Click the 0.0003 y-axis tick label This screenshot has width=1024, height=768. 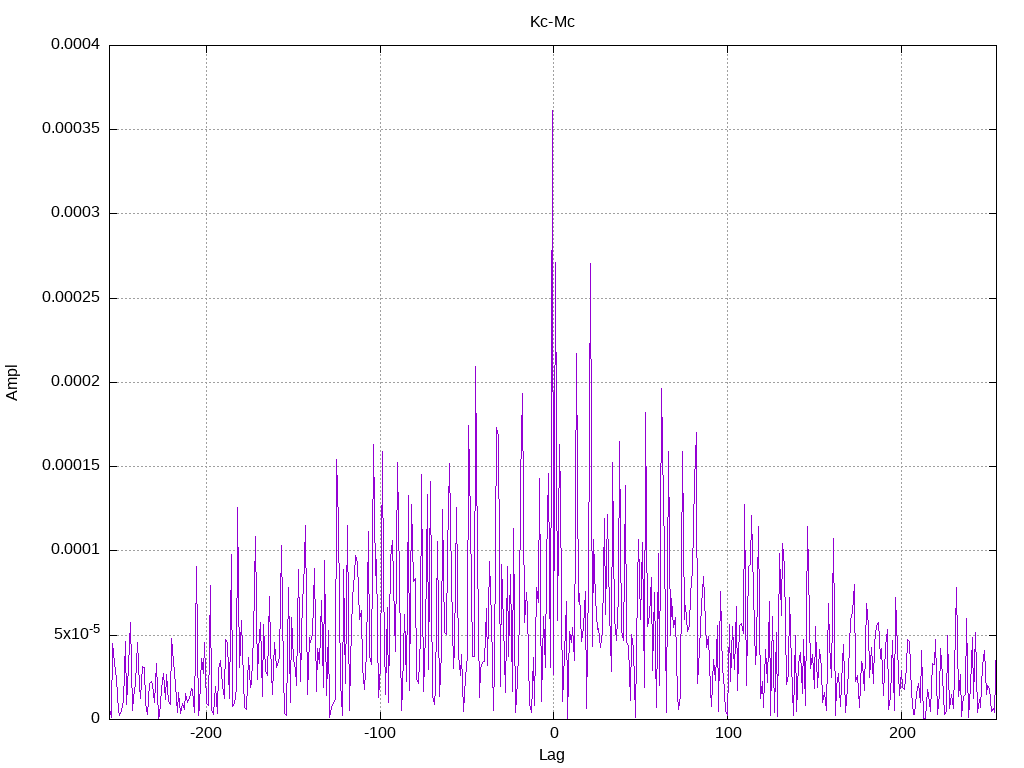point(76,212)
